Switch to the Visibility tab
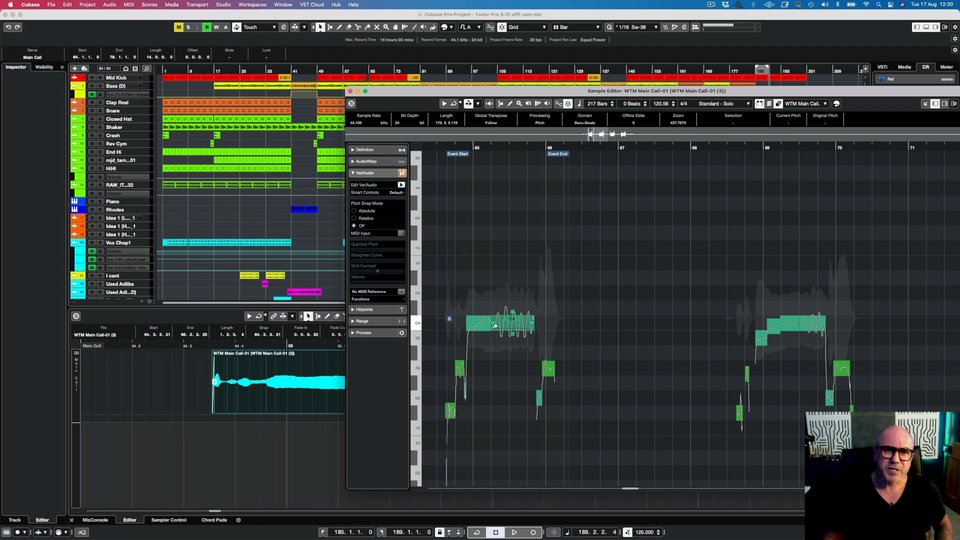This screenshot has width=960, height=540. click(x=44, y=67)
